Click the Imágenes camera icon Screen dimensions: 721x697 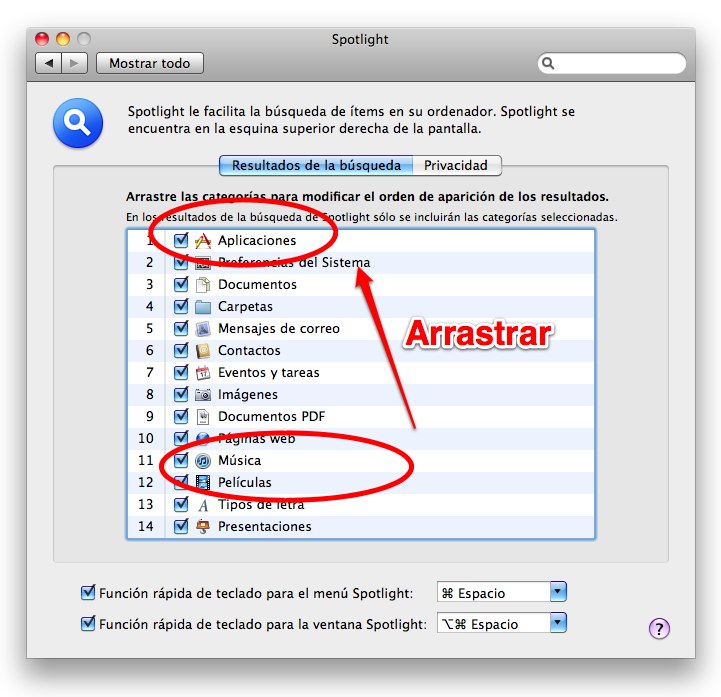pyautogui.click(x=203, y=394)
